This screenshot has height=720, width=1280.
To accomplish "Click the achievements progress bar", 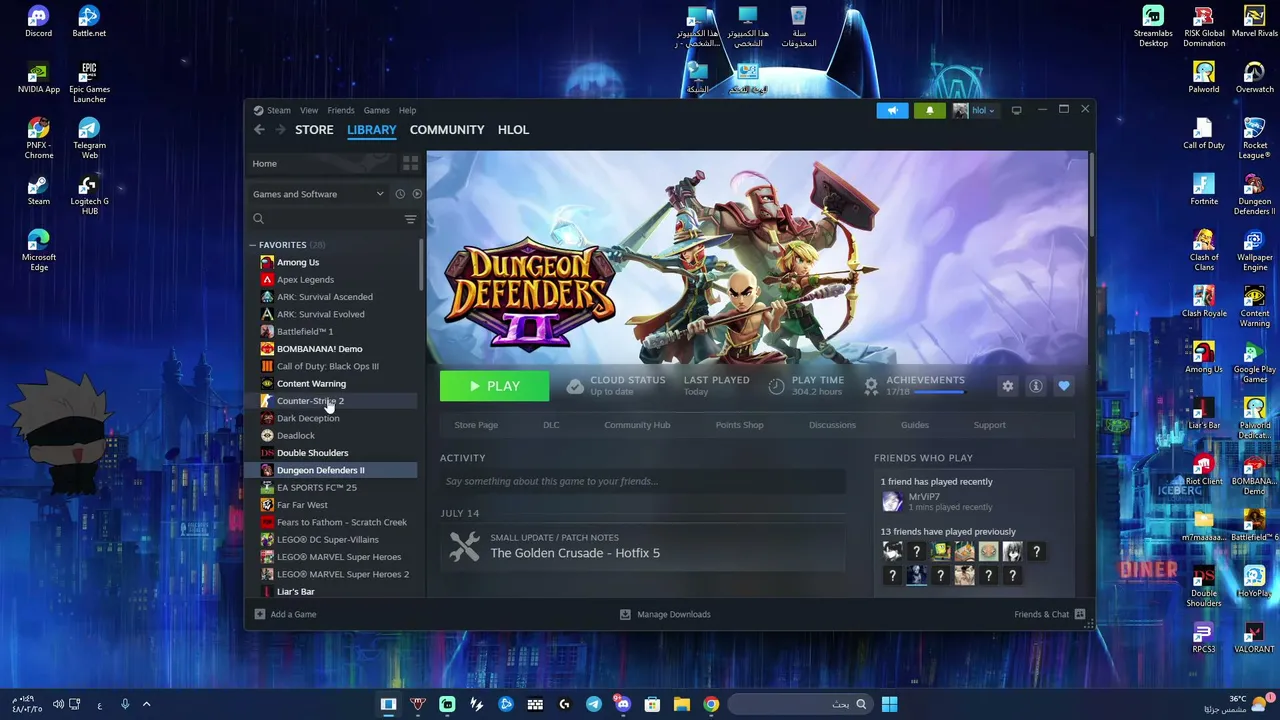I will coord(939,392).
